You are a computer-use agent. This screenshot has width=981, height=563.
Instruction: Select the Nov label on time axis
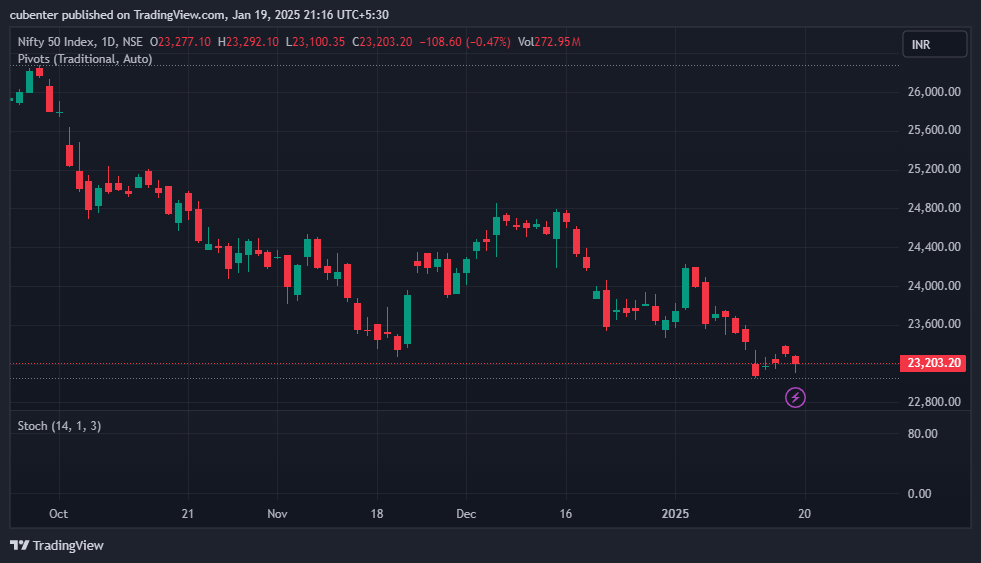277,513
